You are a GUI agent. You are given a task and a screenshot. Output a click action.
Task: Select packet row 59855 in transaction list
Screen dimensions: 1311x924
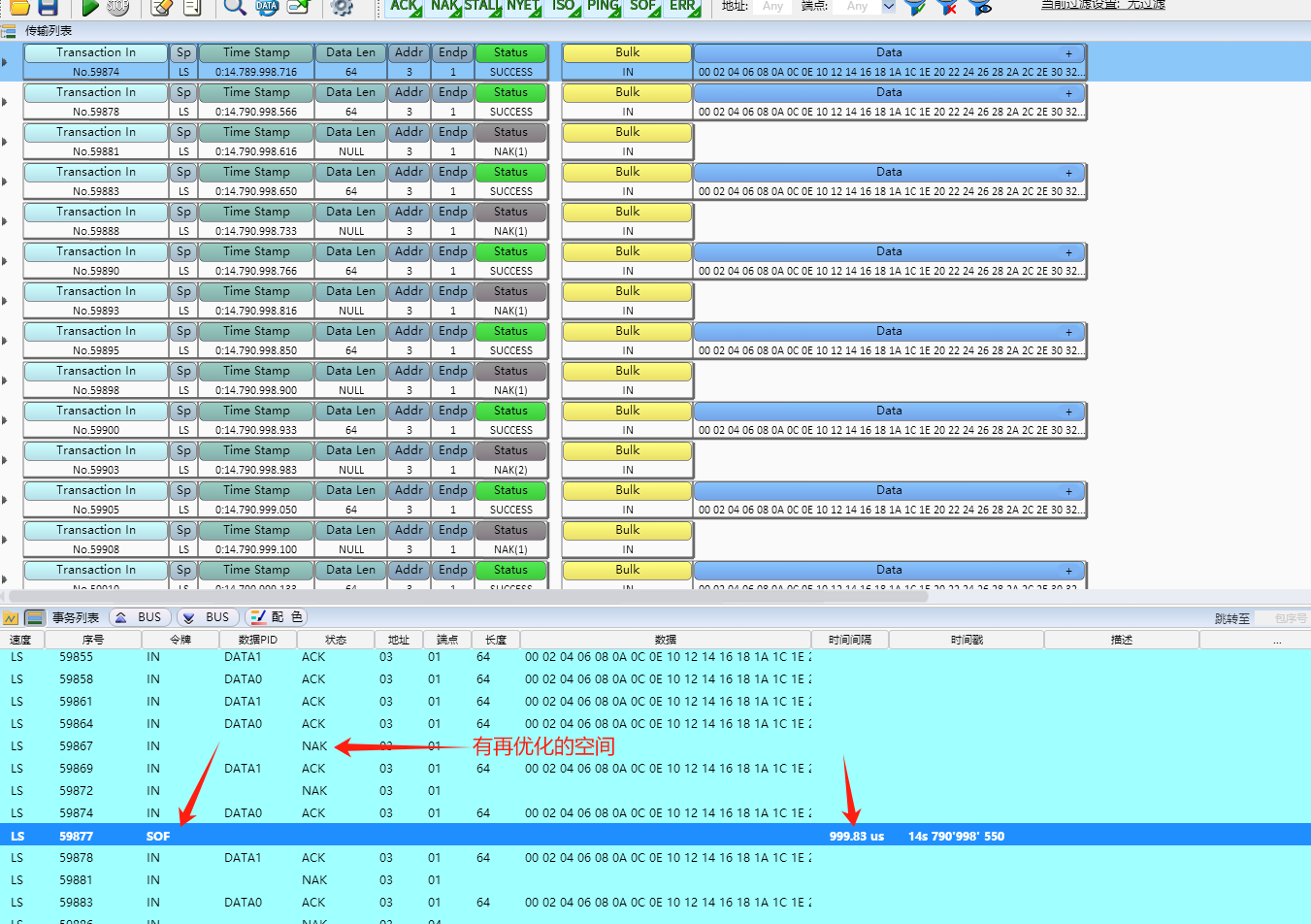pyautogui.click(x=655, y=657)
